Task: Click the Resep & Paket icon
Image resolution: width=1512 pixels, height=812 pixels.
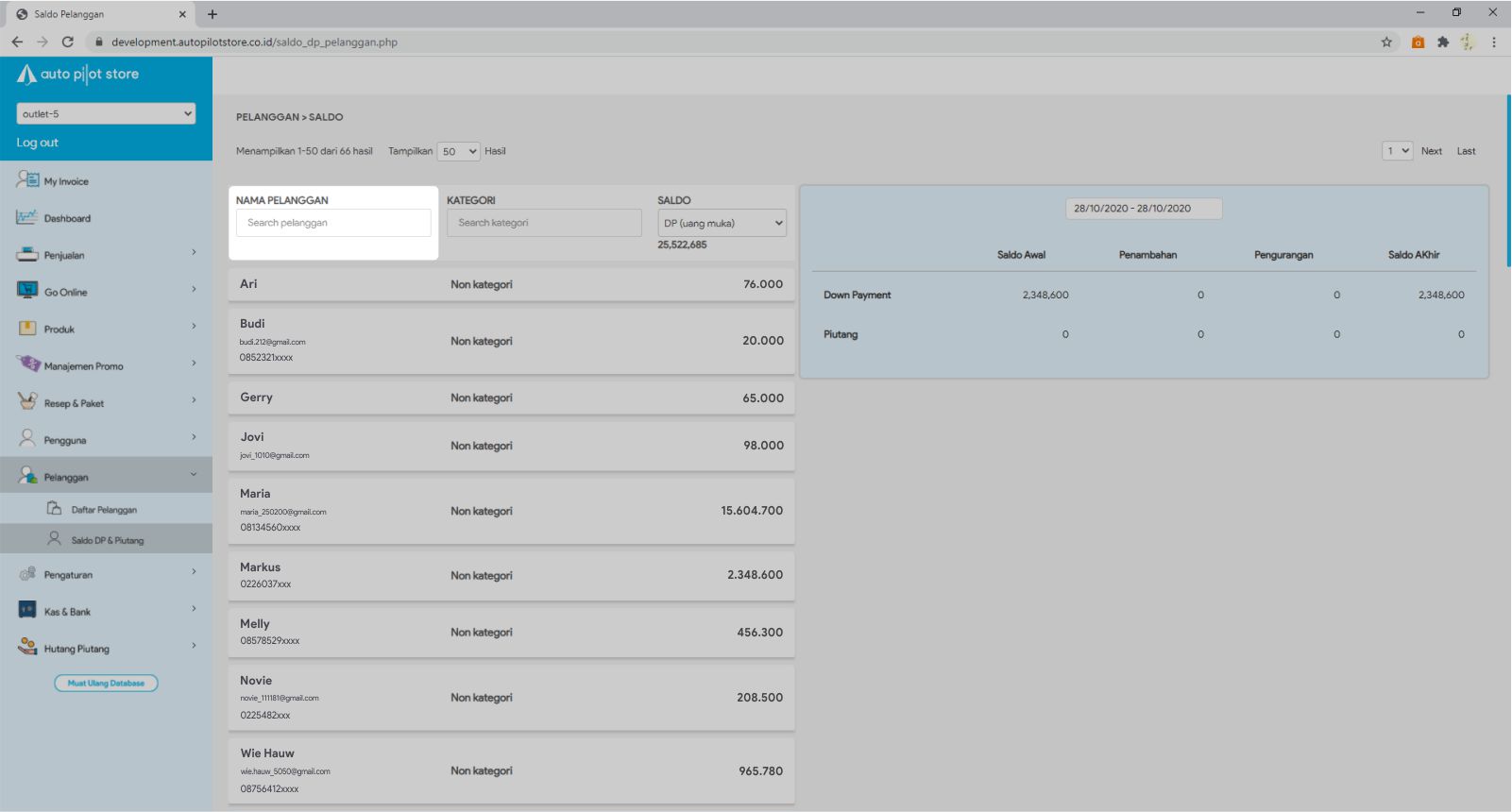Action: pyautogui.click(x=27, y=401)
